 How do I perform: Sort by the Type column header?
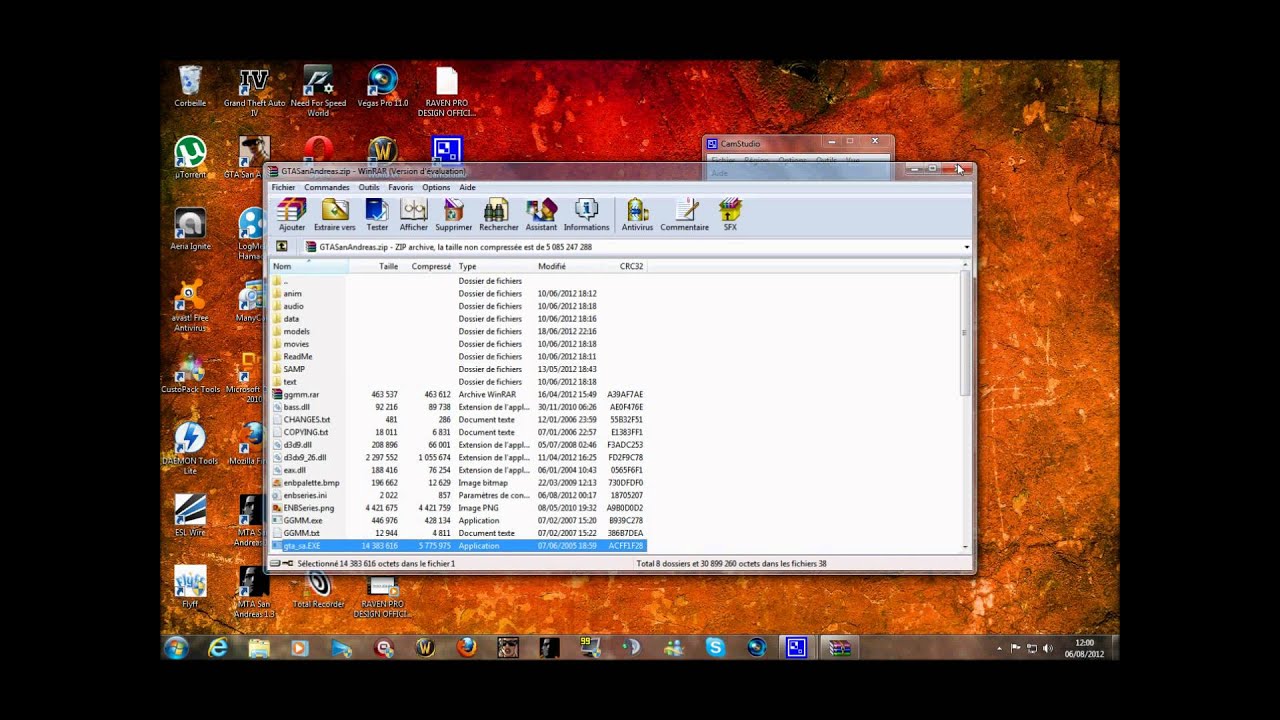point(494,266)
